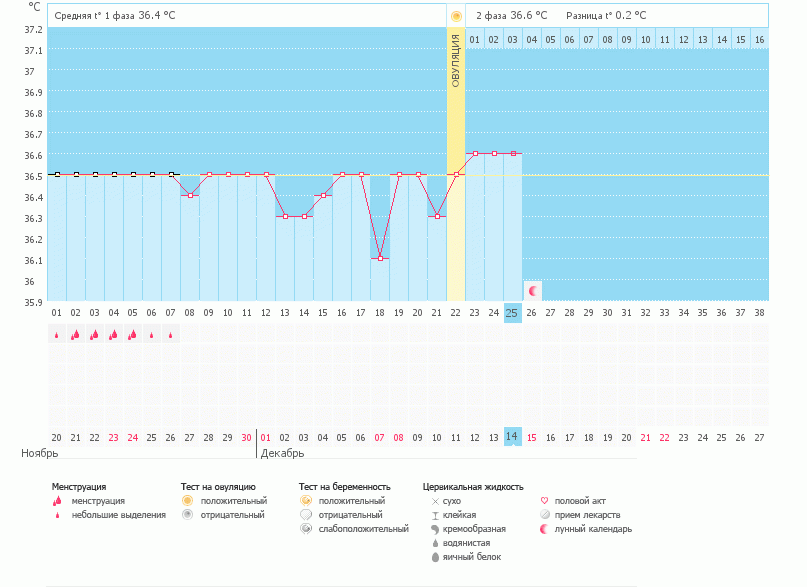
Task: Select the small discharge drop under cycle day 07
Action: [170, 335]
